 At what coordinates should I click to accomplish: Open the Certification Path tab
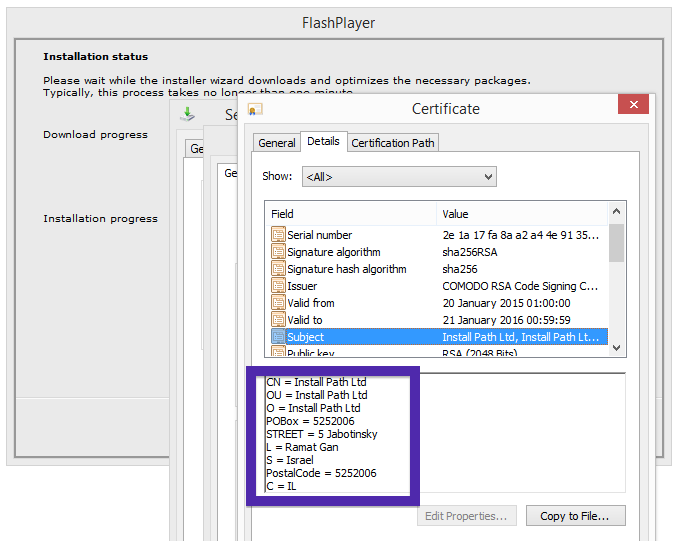pos(393,143)
